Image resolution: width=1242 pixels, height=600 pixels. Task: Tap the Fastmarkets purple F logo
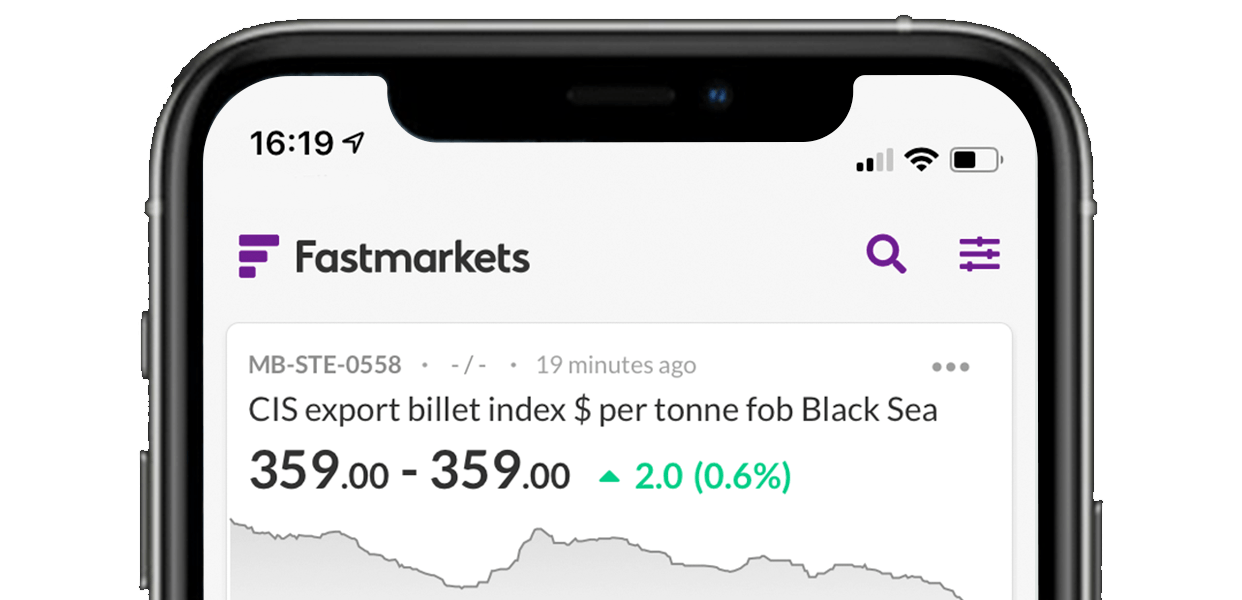point(259,256)
